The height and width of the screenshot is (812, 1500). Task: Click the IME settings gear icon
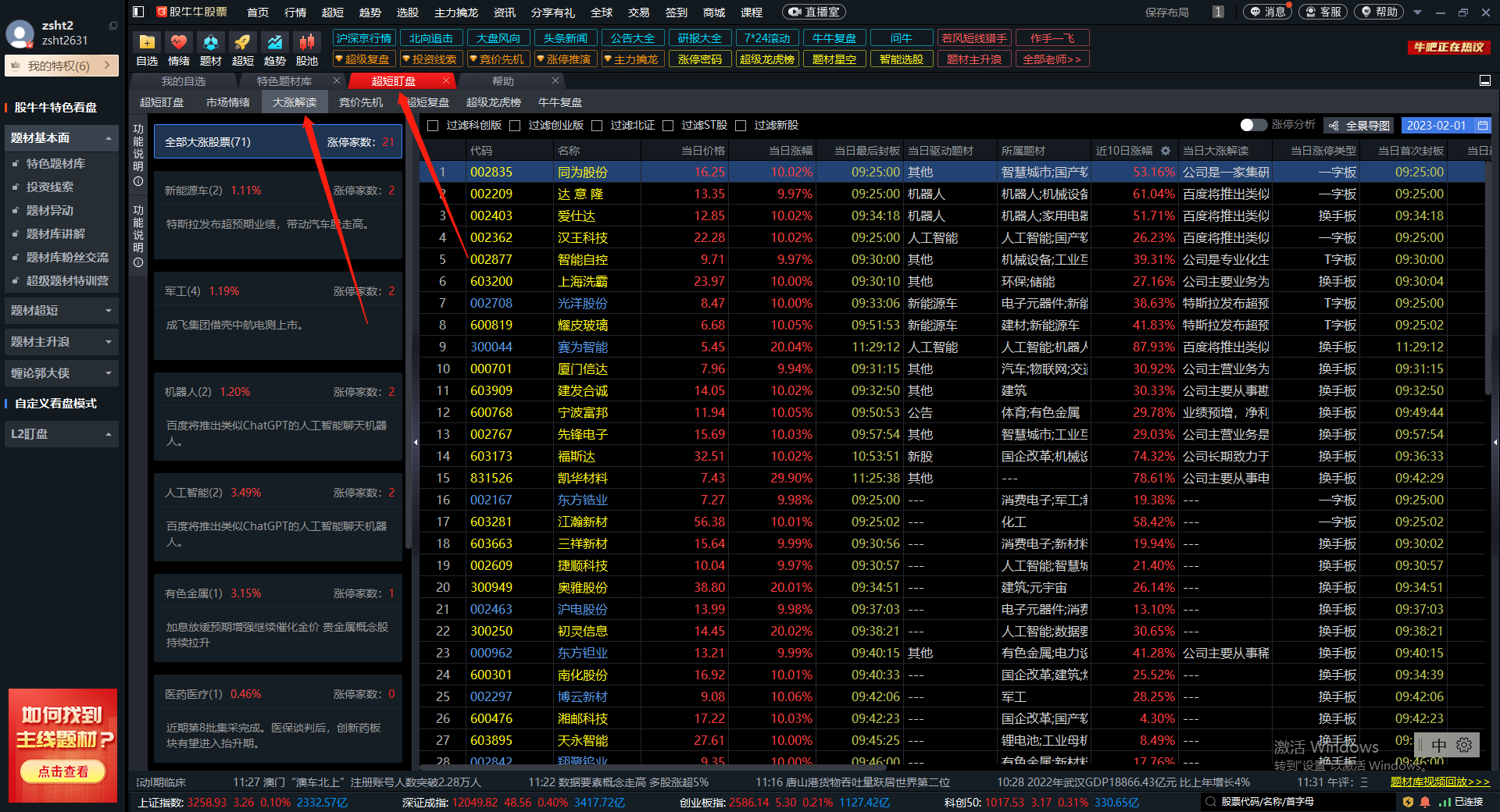1464,745
